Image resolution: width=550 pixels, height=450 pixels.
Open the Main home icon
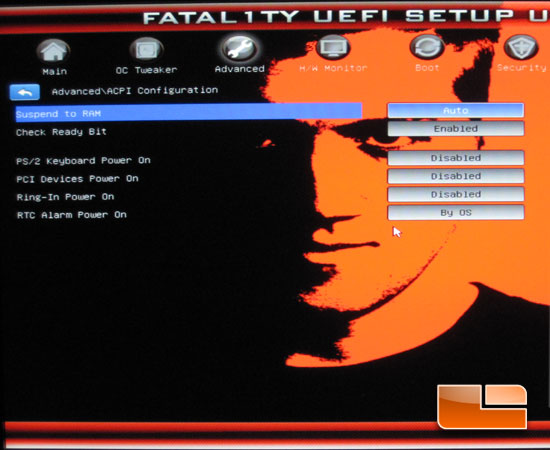point(53,51)
